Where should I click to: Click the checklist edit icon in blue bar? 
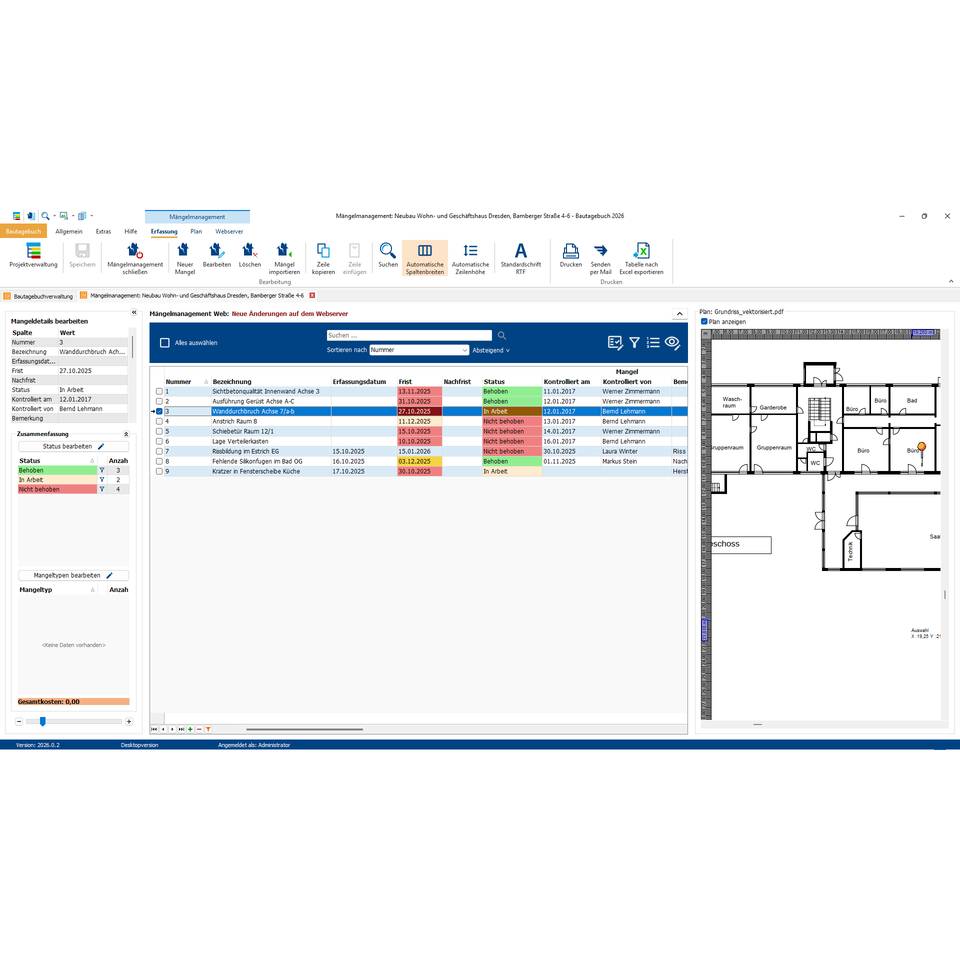tap(615, 343)
